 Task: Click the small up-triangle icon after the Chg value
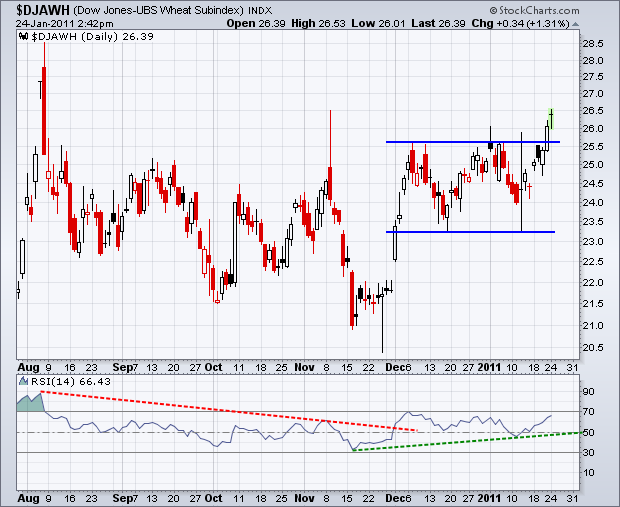(x=575, y=24)
